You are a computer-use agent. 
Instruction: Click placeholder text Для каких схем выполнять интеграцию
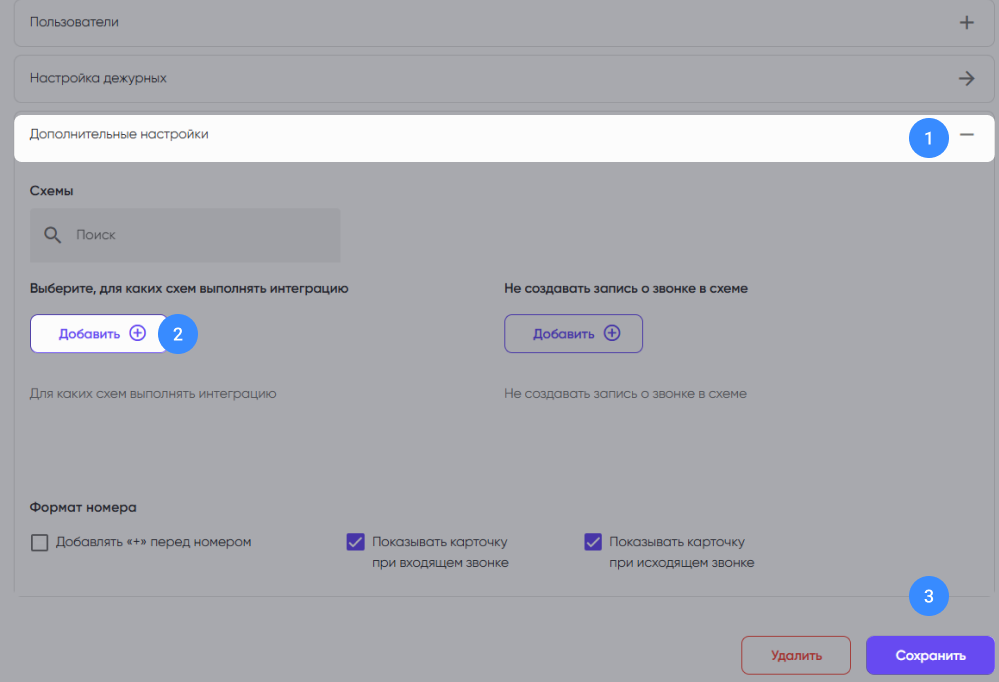(x=153, y=394)
